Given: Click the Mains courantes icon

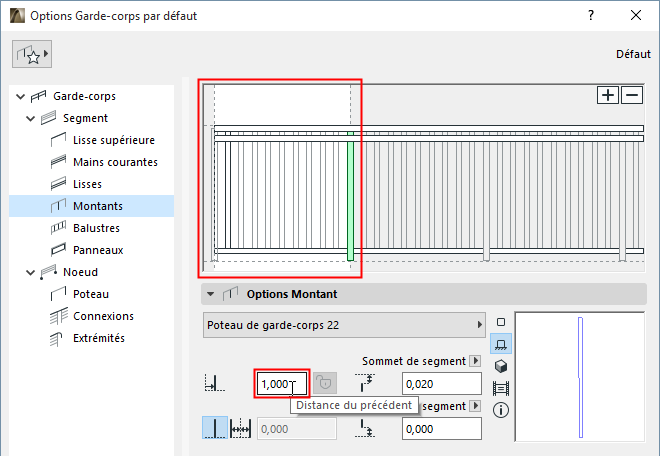Looking at the screenshot, I should pos(59,162).
